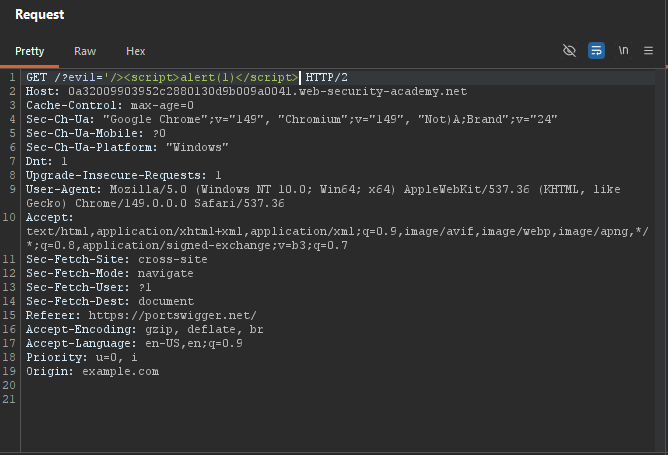668x455 pixels.
Task: Click the Host header line
Action: [x=246, y=92]
